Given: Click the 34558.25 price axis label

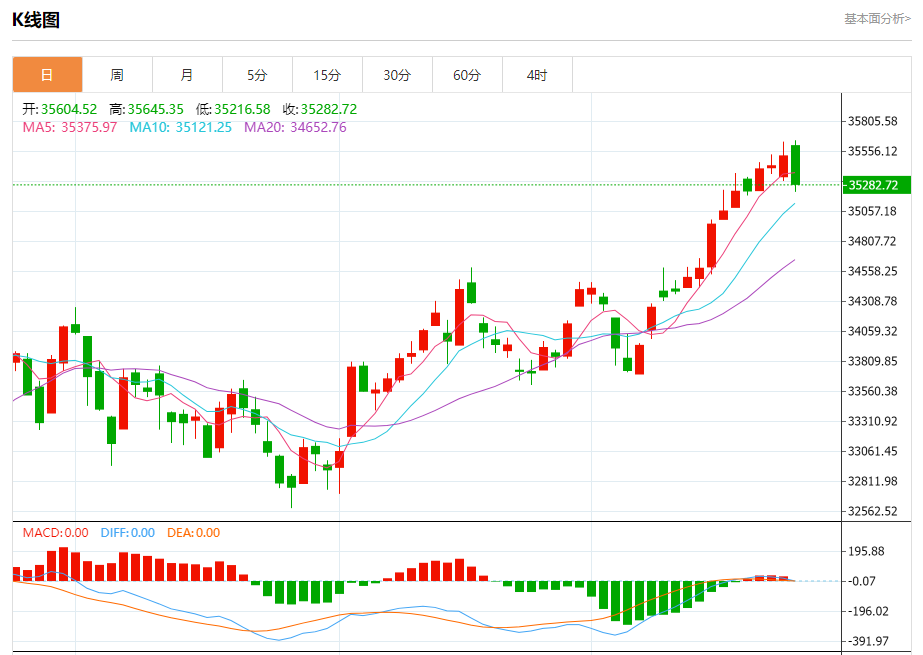Looking at the screenshot, I should click(872, 271).
